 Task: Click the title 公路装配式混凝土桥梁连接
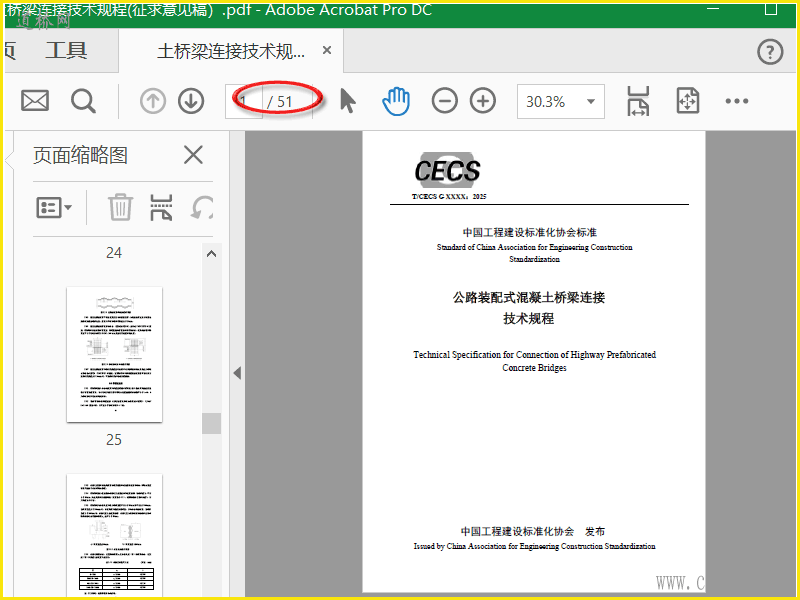pyautogui.click(x=529, y=297)
